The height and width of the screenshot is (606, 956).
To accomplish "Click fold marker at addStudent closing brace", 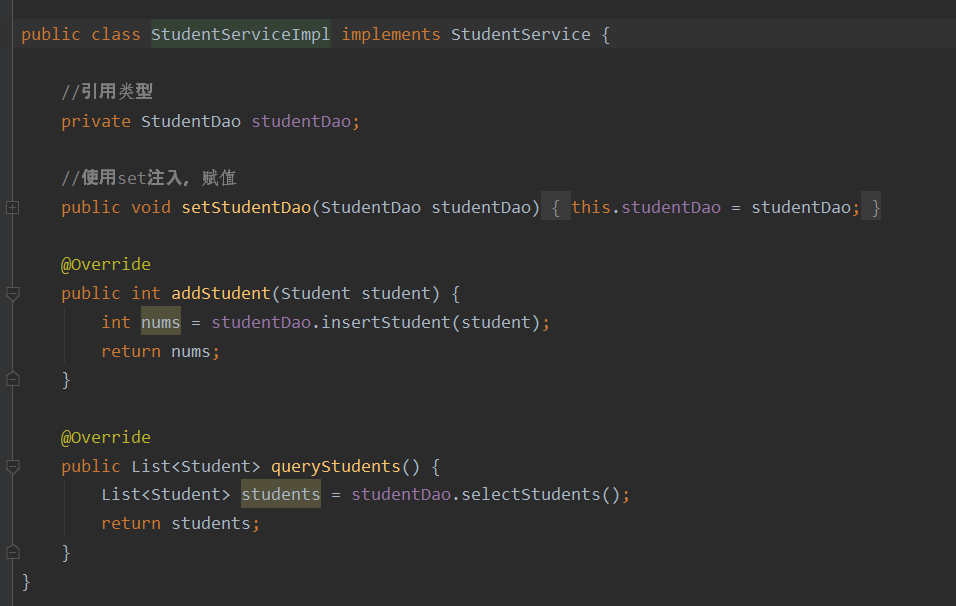I will [12, 379].
